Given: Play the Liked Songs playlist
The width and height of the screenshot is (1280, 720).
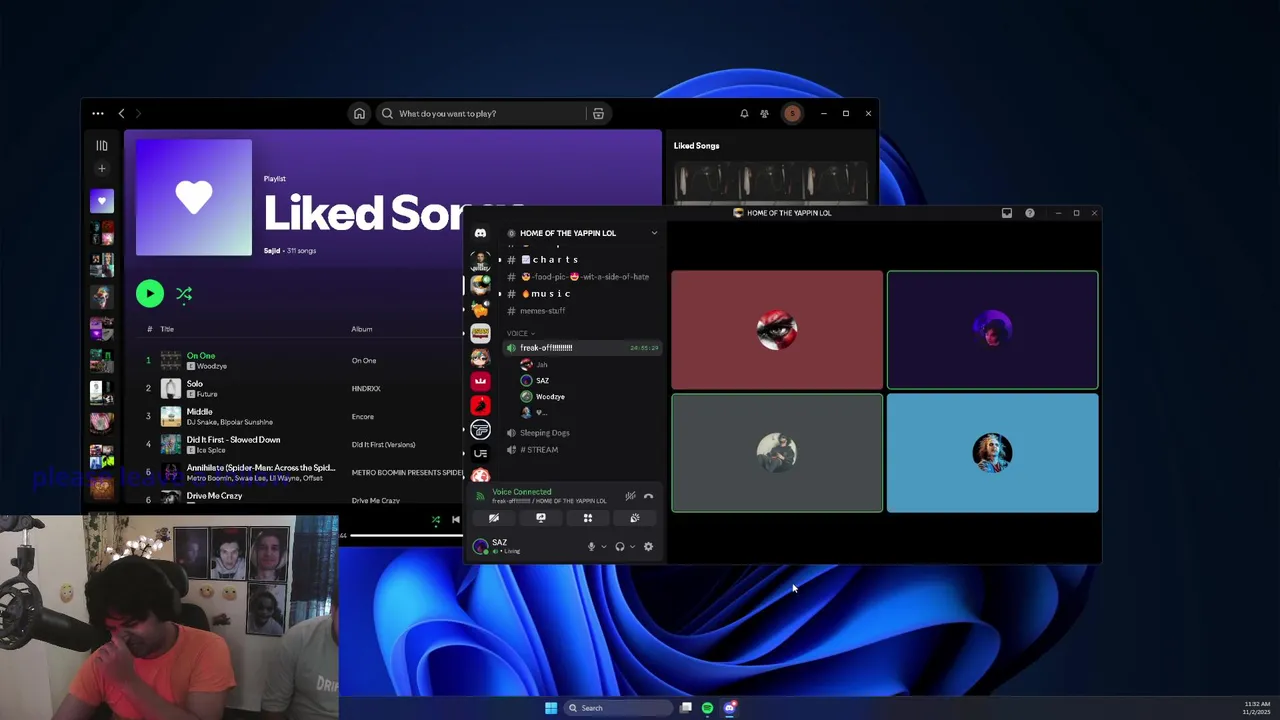Looking at the screenshot, I should (149, 293).
